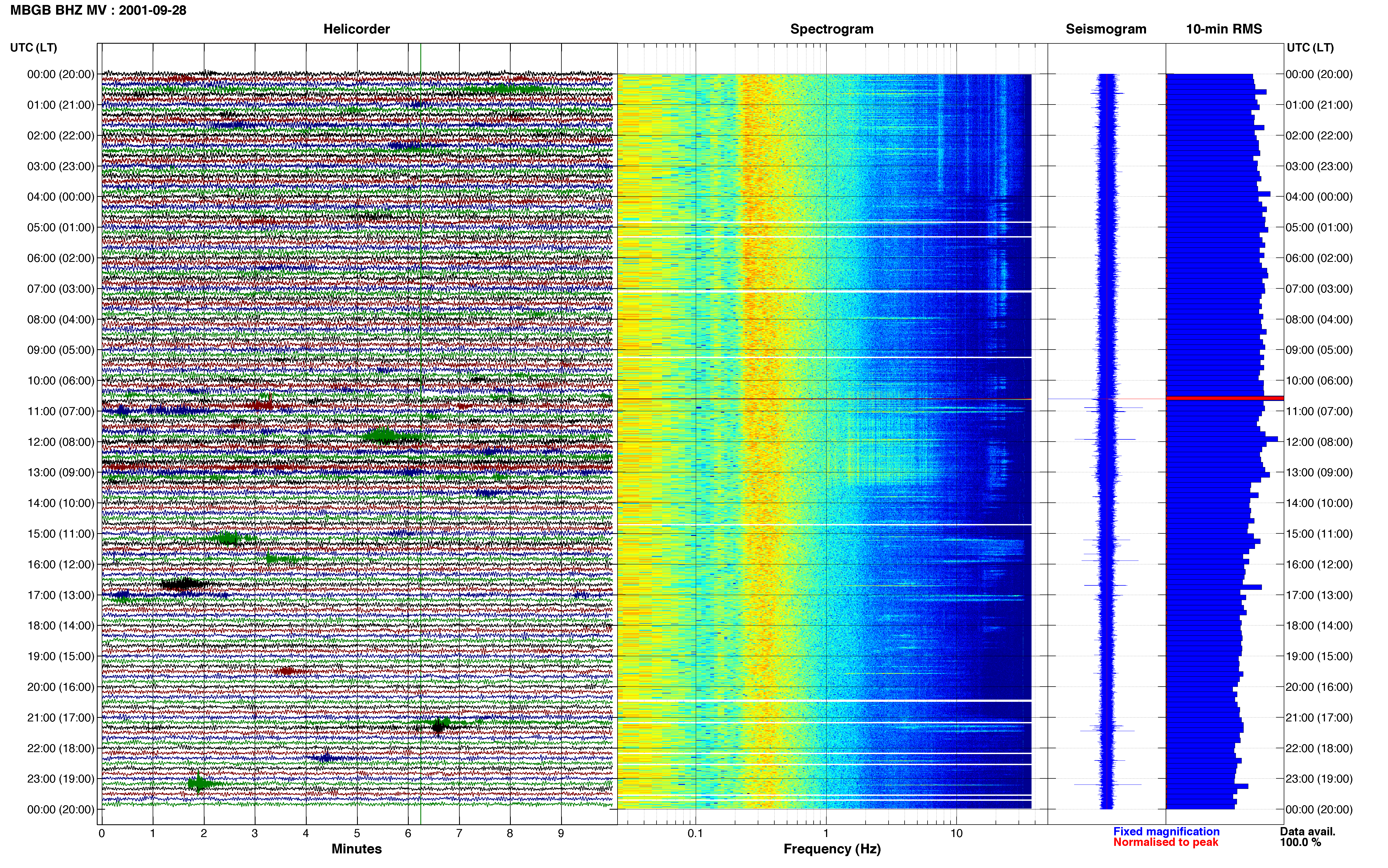Click "13:00 (09:00)" on the RMS time axis

click(x=1319, y=473)
